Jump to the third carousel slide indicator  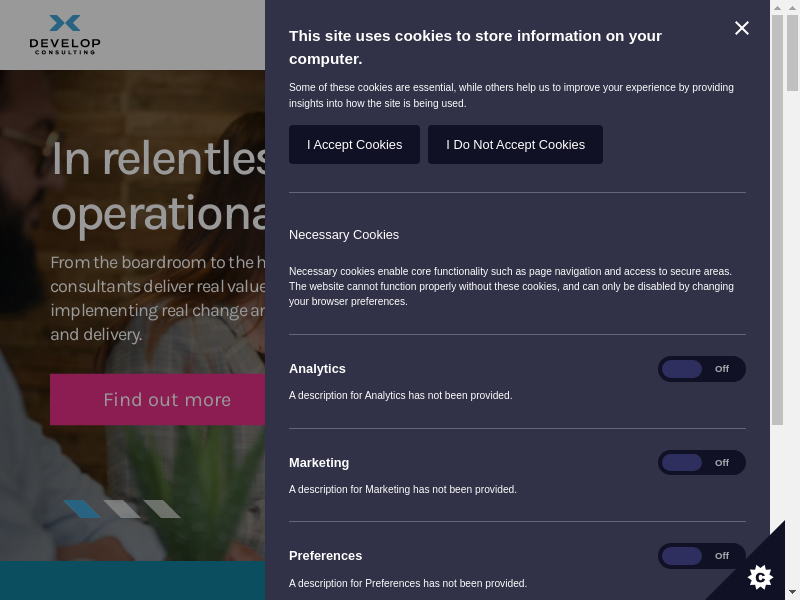162,509
